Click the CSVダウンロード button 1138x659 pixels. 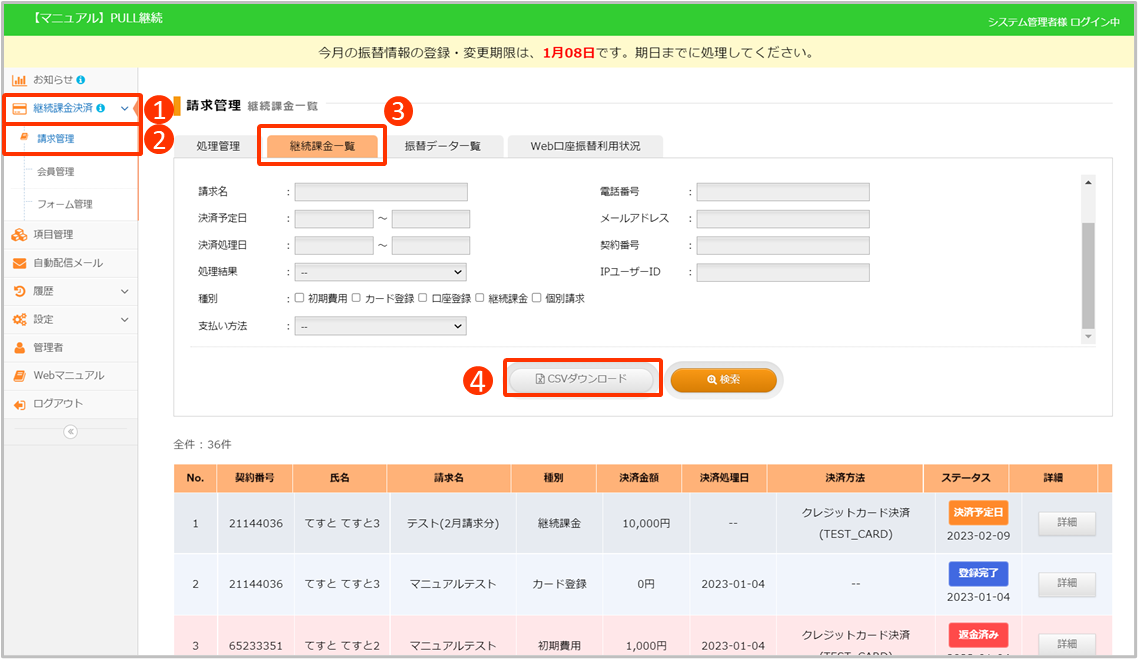(x=581, y=379)
